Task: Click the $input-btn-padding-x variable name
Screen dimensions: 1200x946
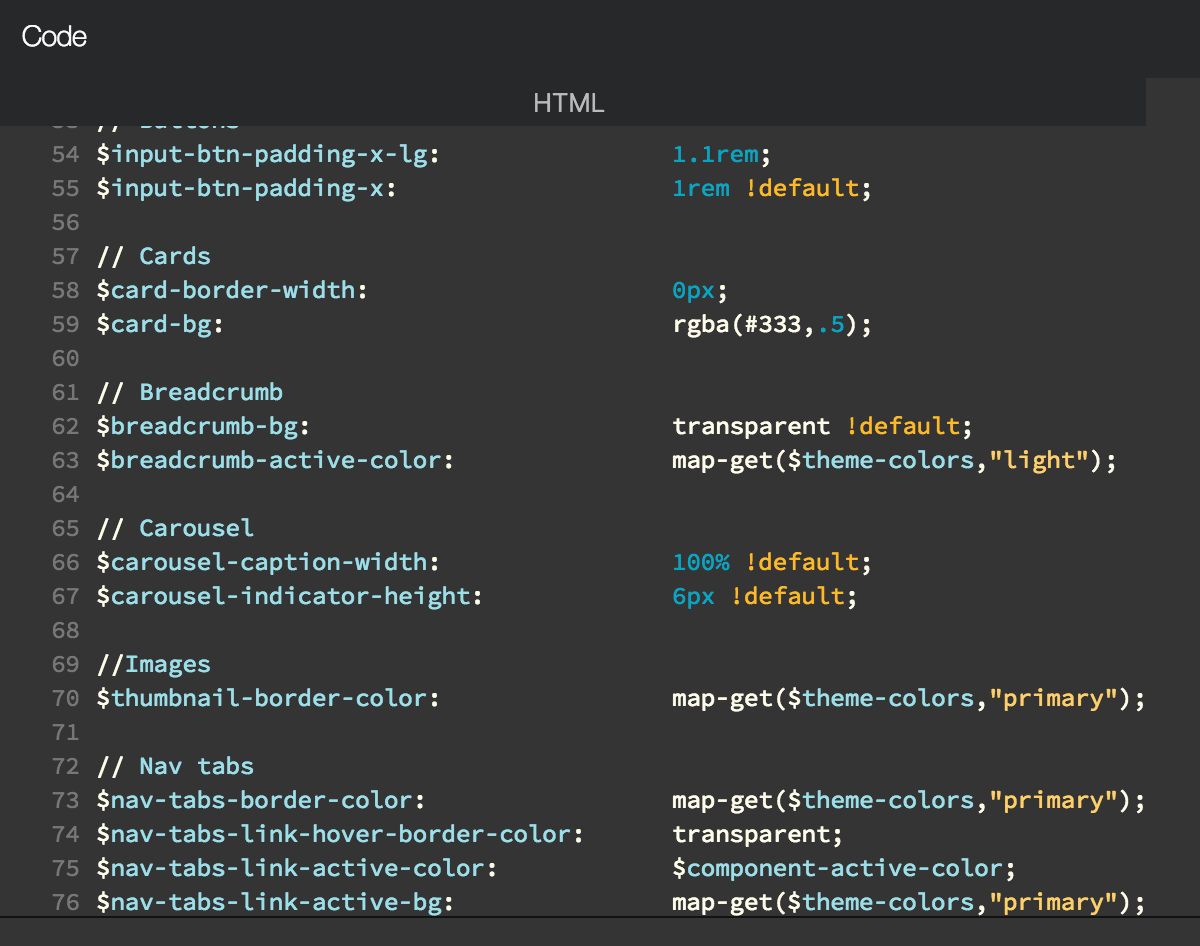Action: point(240,188)
